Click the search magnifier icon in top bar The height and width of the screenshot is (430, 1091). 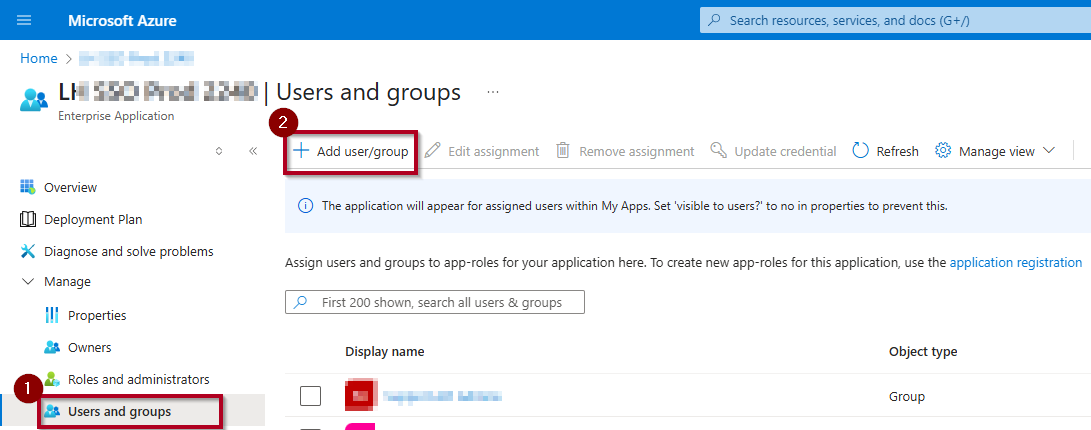click(714, 21)
